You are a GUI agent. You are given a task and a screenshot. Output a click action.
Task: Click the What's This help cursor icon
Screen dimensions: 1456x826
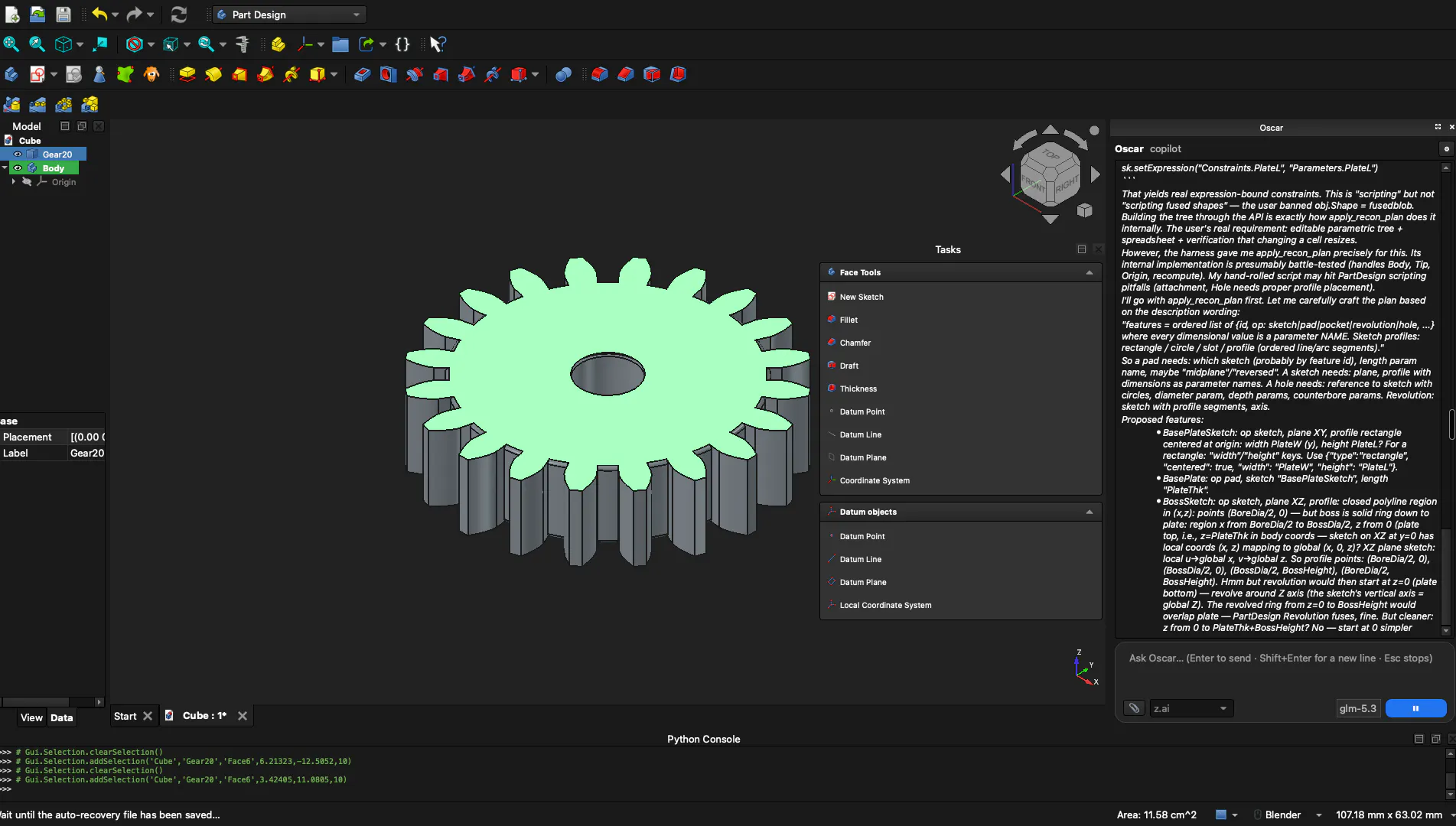pos(438,44)
